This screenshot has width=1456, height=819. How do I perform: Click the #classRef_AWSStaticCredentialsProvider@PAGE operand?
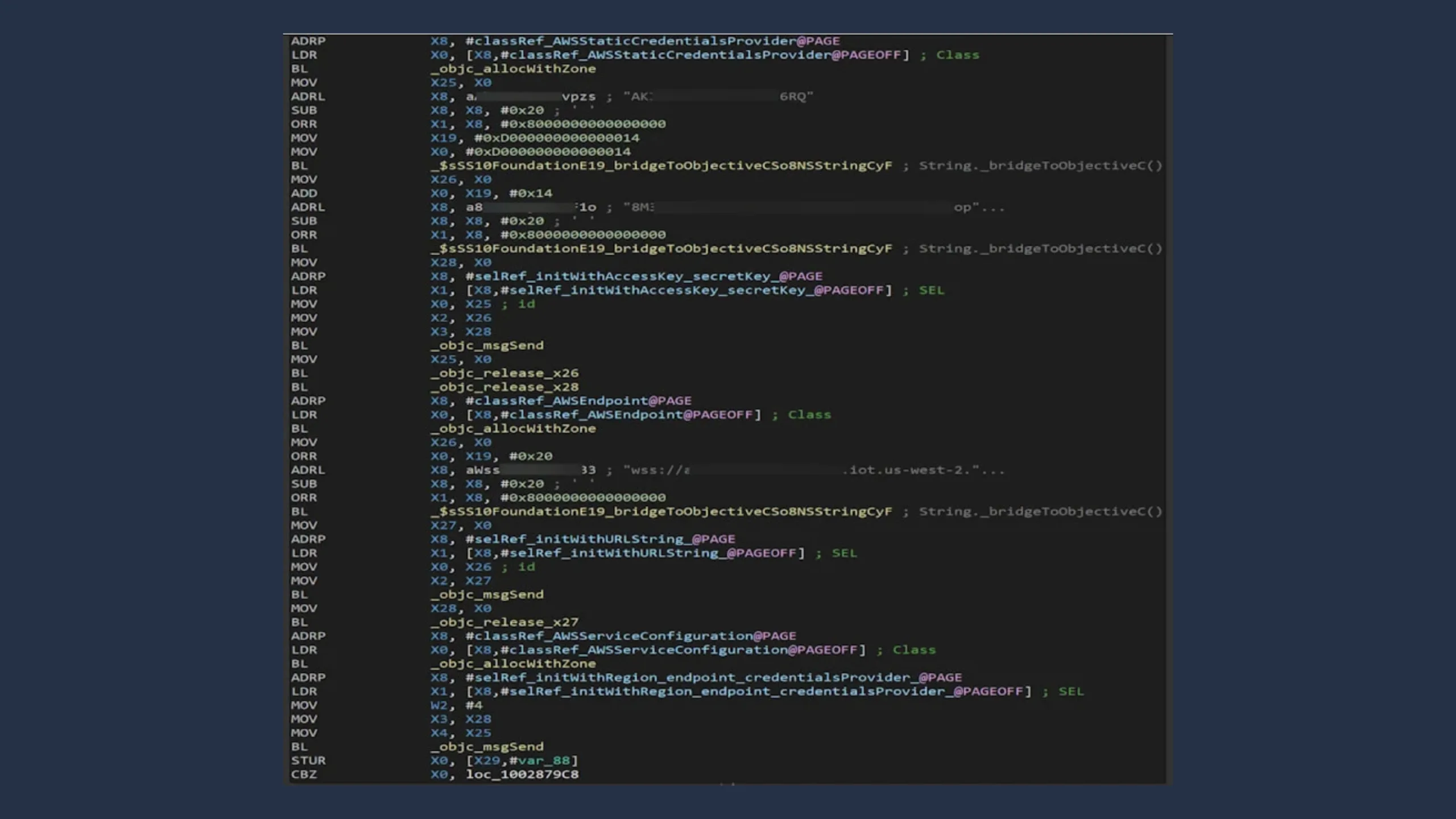(652, 41)
